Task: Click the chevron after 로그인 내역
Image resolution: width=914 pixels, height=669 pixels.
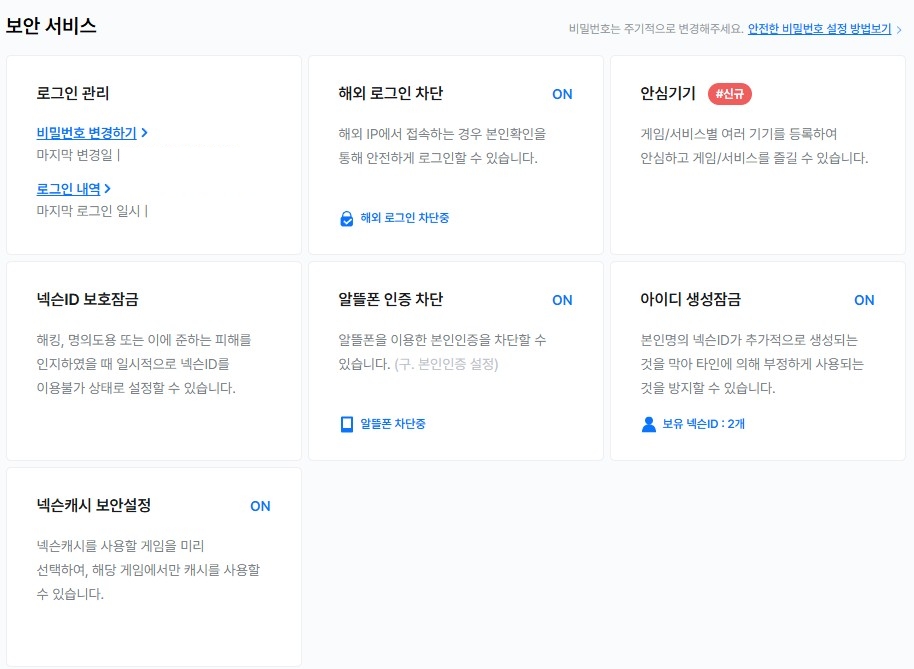Action: click(x=107, y=189)
